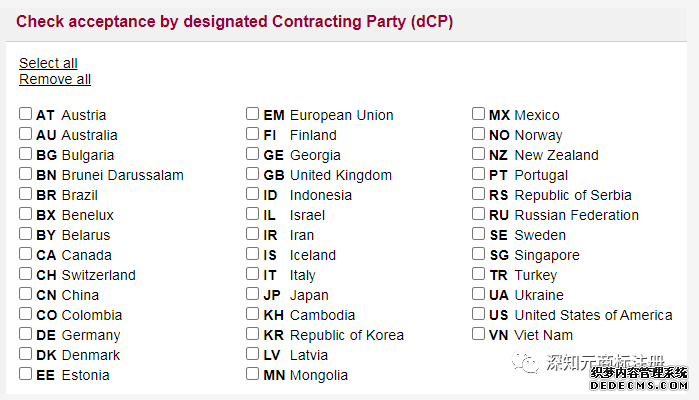Tick the GB United Kingdom checkbox

pos(252,174)
